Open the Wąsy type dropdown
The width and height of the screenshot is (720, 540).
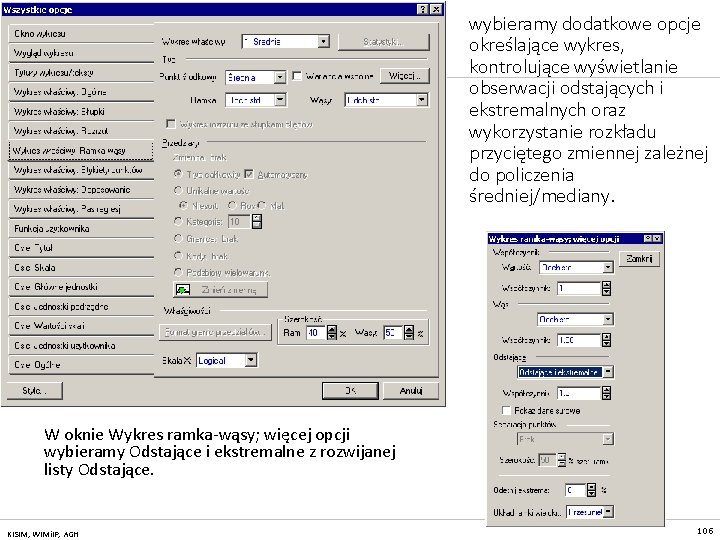pos(422,100)
